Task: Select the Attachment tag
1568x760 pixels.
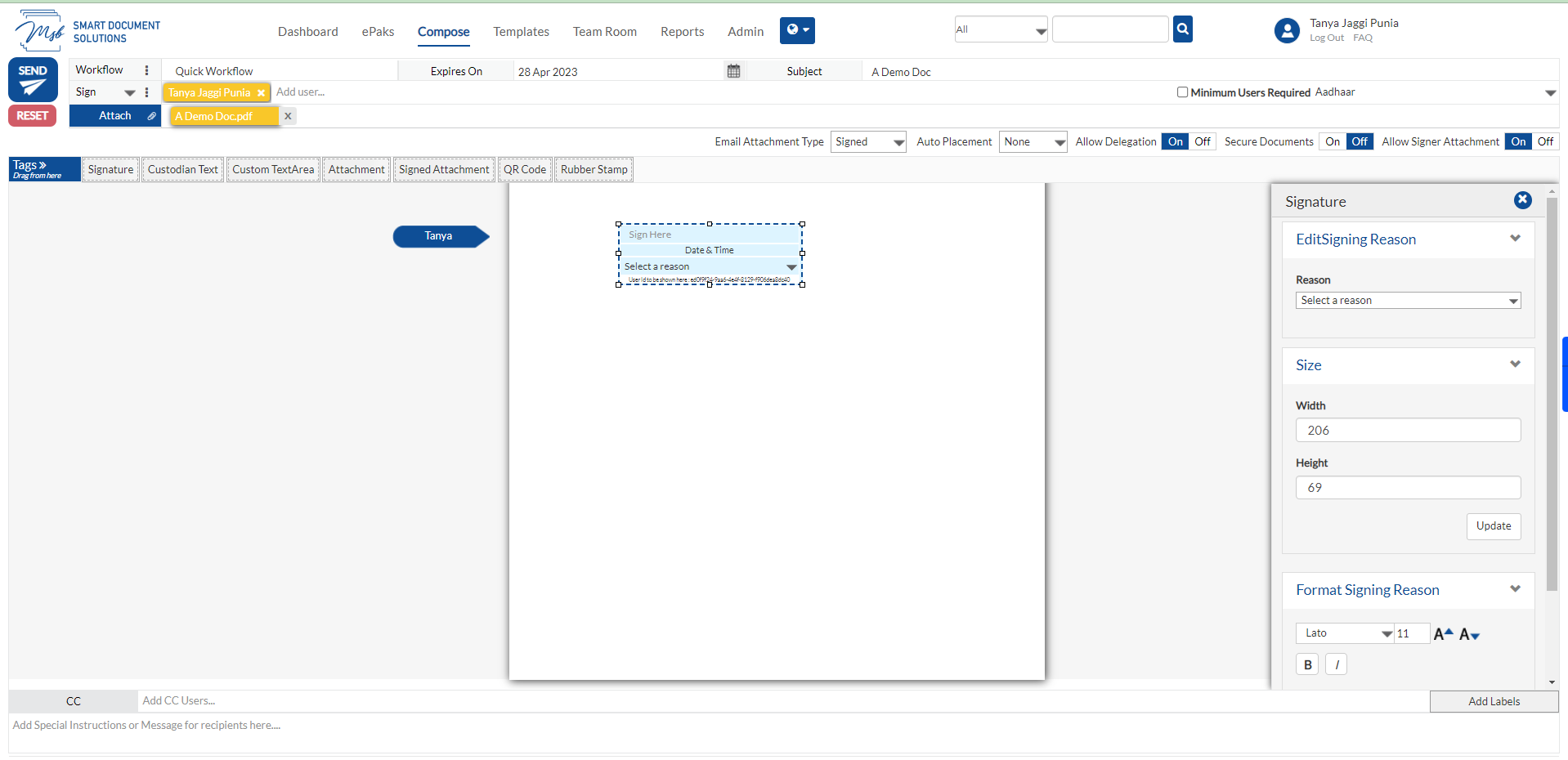Action: pos(356,170)
